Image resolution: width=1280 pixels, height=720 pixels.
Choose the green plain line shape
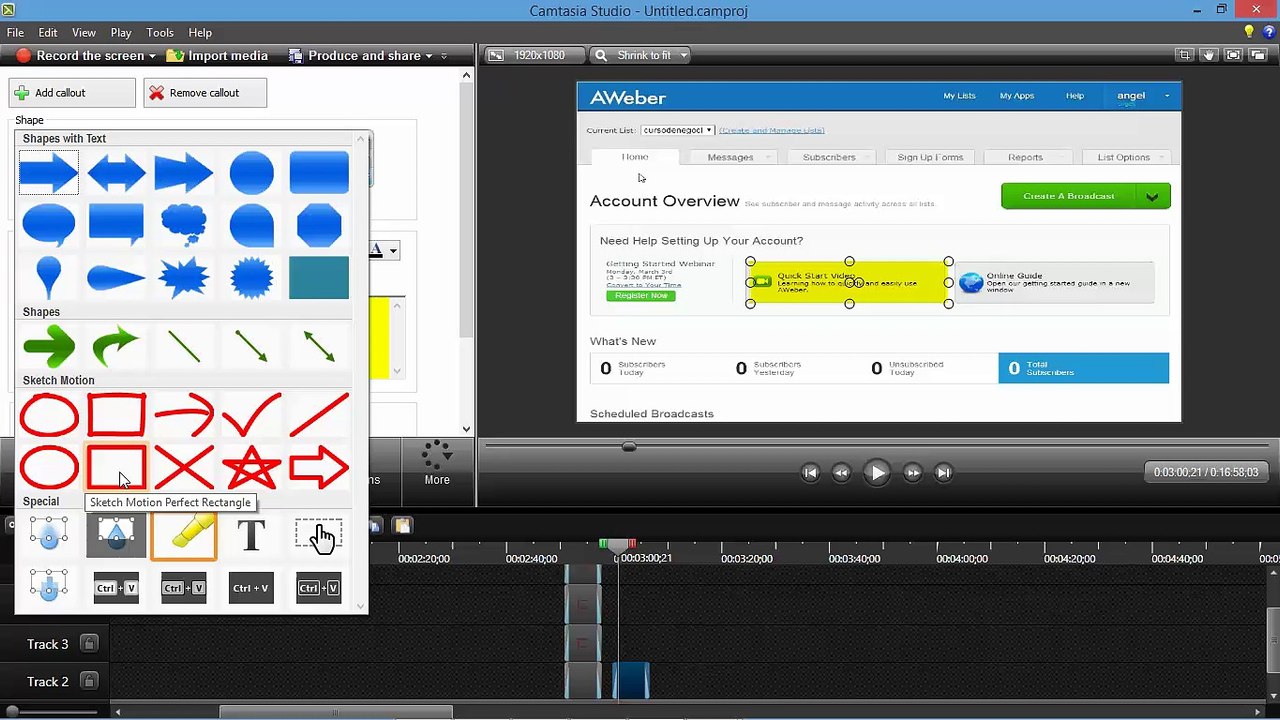click(184, 346)
